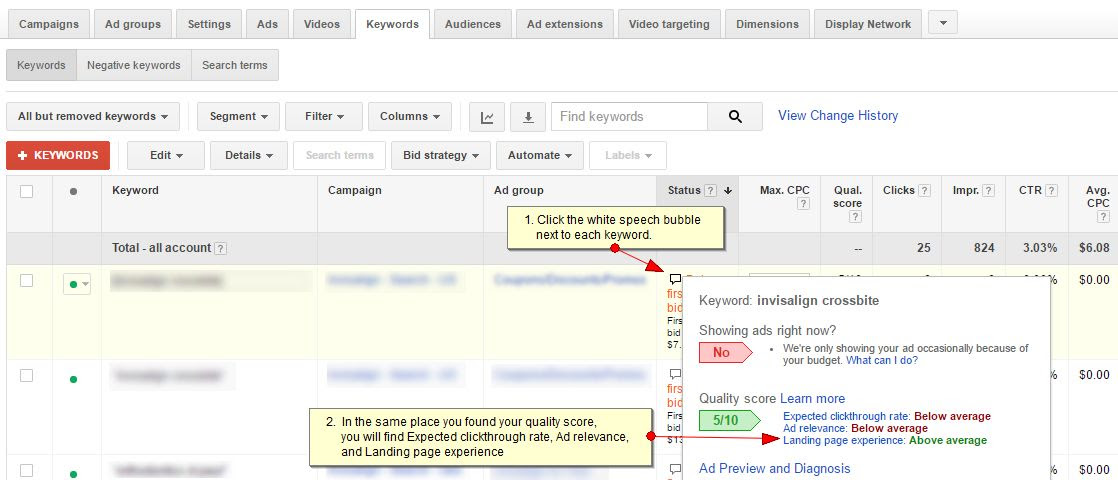Screen dimensions: 1118x480
Task: Tick checkbox for second keyword row
Action: 26,375
